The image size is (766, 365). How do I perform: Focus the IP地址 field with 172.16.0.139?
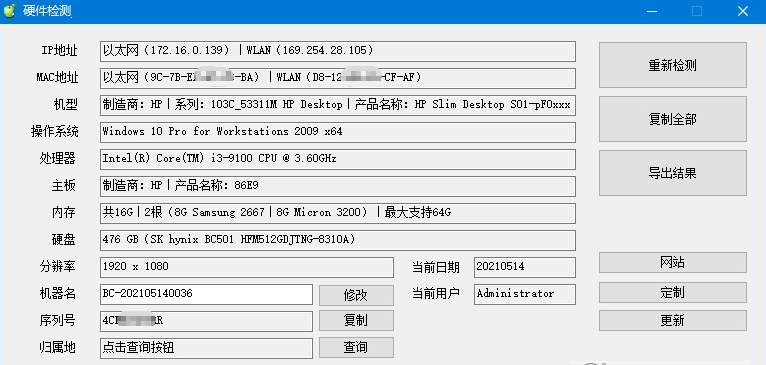point(338,51)
